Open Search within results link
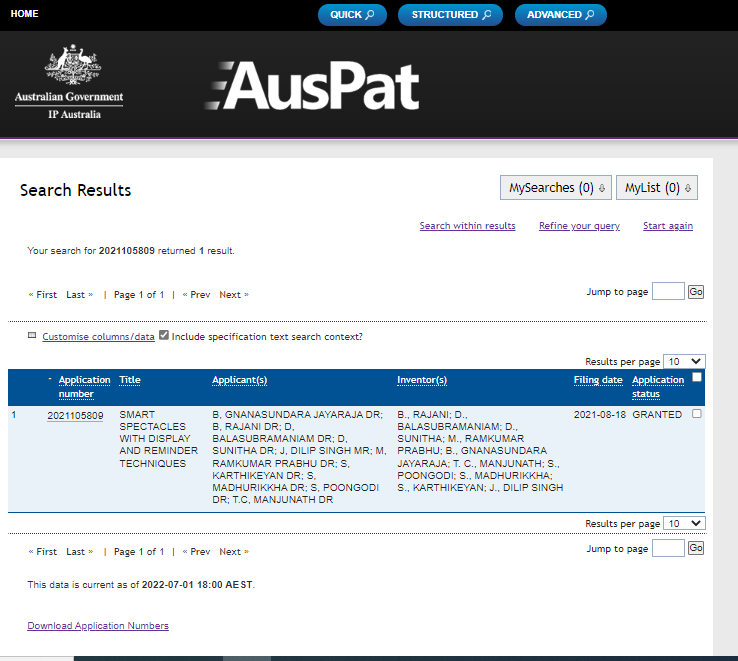Image resolution: width=738 pixels, height=661 pixels. tap(467, 226)
